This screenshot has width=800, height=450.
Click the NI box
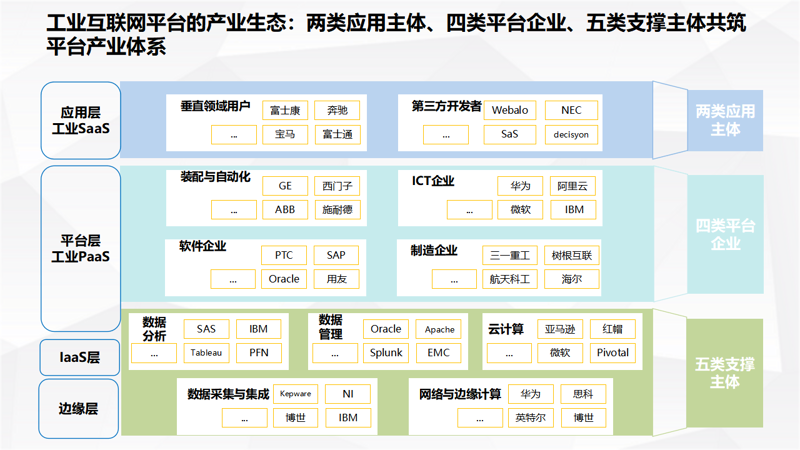pos(348,394)
